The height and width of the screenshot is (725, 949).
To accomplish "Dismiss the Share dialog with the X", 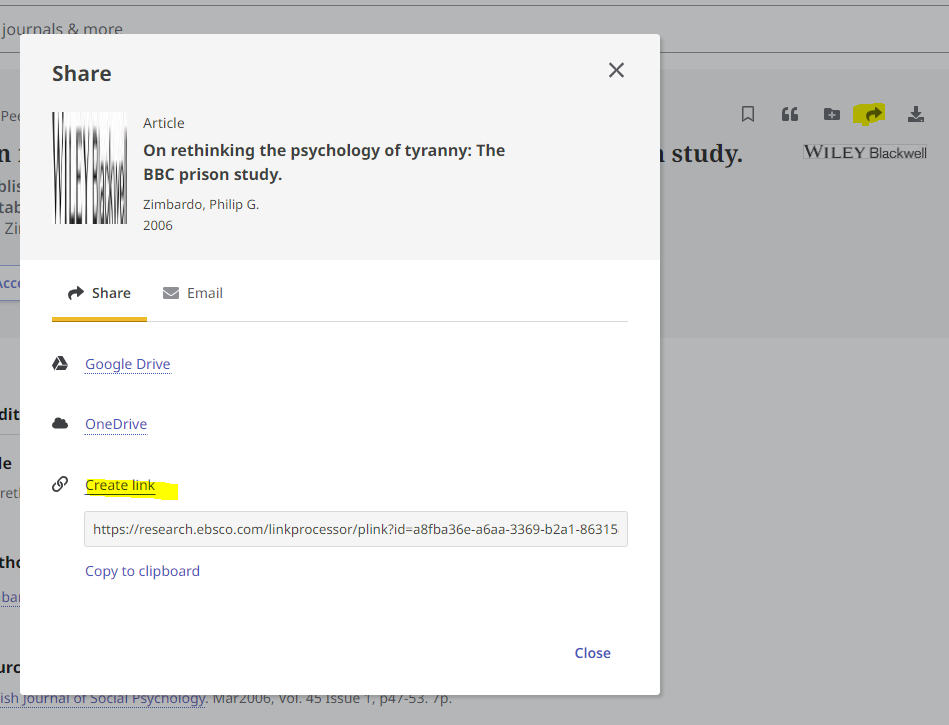I will pos(616,70).
